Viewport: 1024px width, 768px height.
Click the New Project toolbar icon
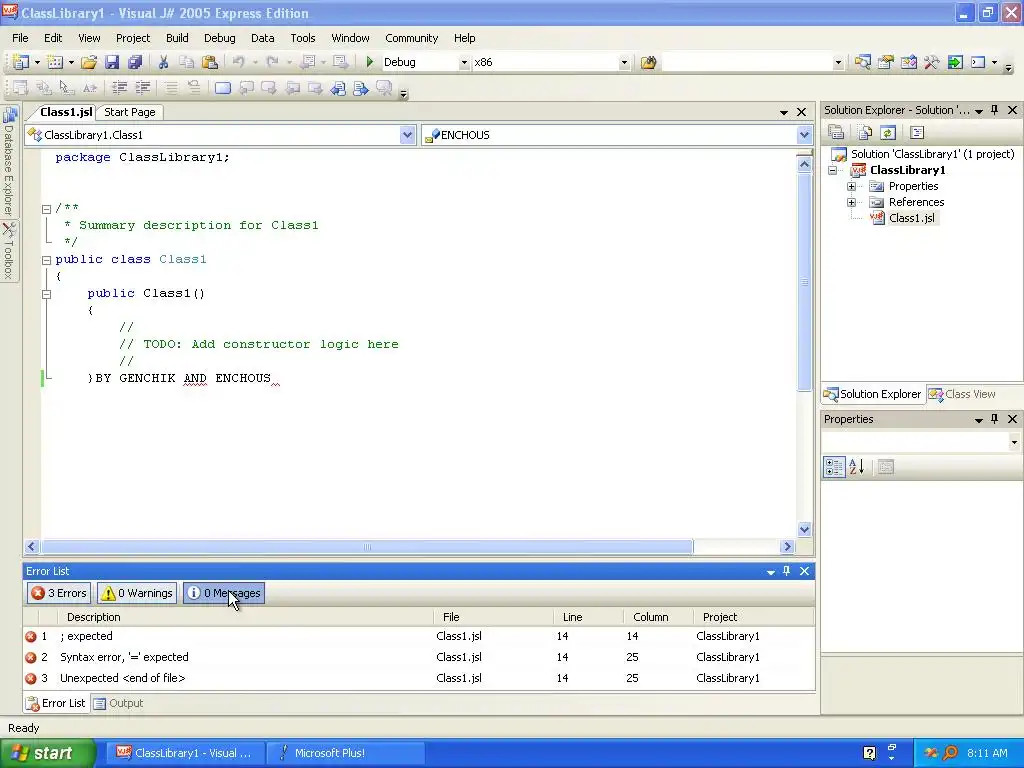[22, 62]
